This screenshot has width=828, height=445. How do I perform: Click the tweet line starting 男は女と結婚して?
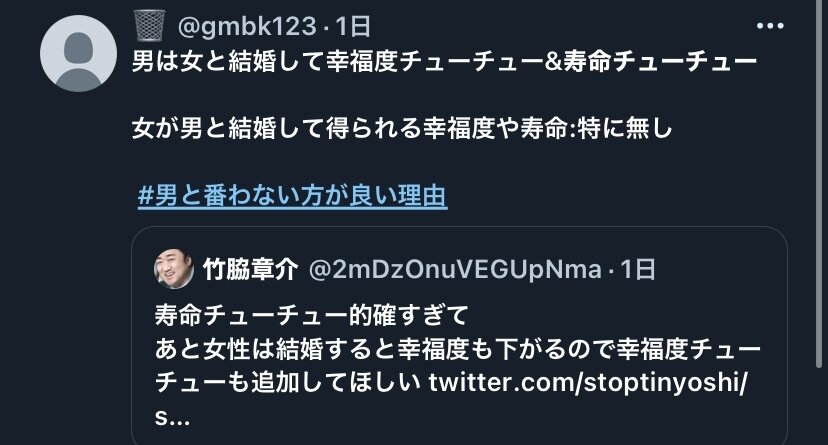pyautogui.click(x=444, y=62)
